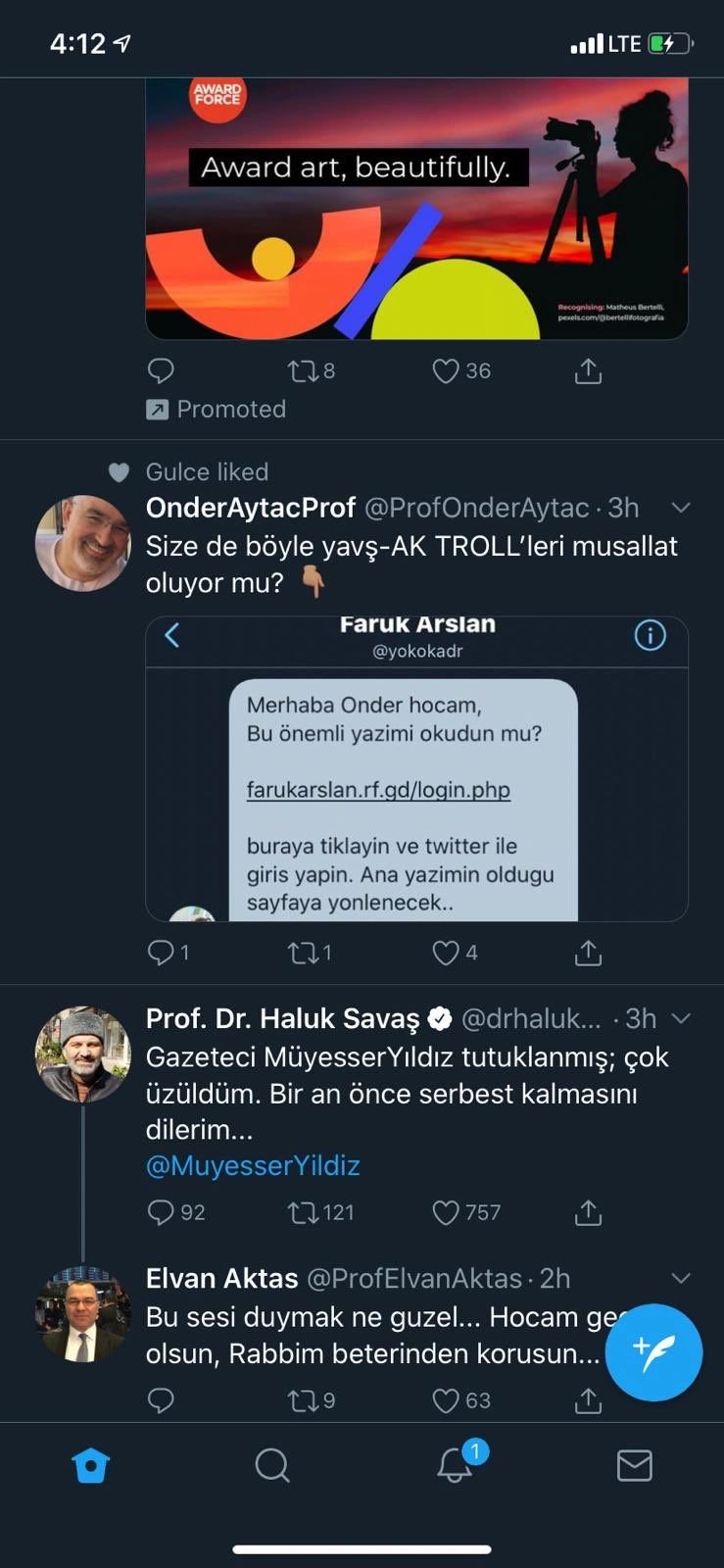724x1568 pixels.
Task: Expand the Elvan Aktas tweet options menu
Action: coord(681,1278)
